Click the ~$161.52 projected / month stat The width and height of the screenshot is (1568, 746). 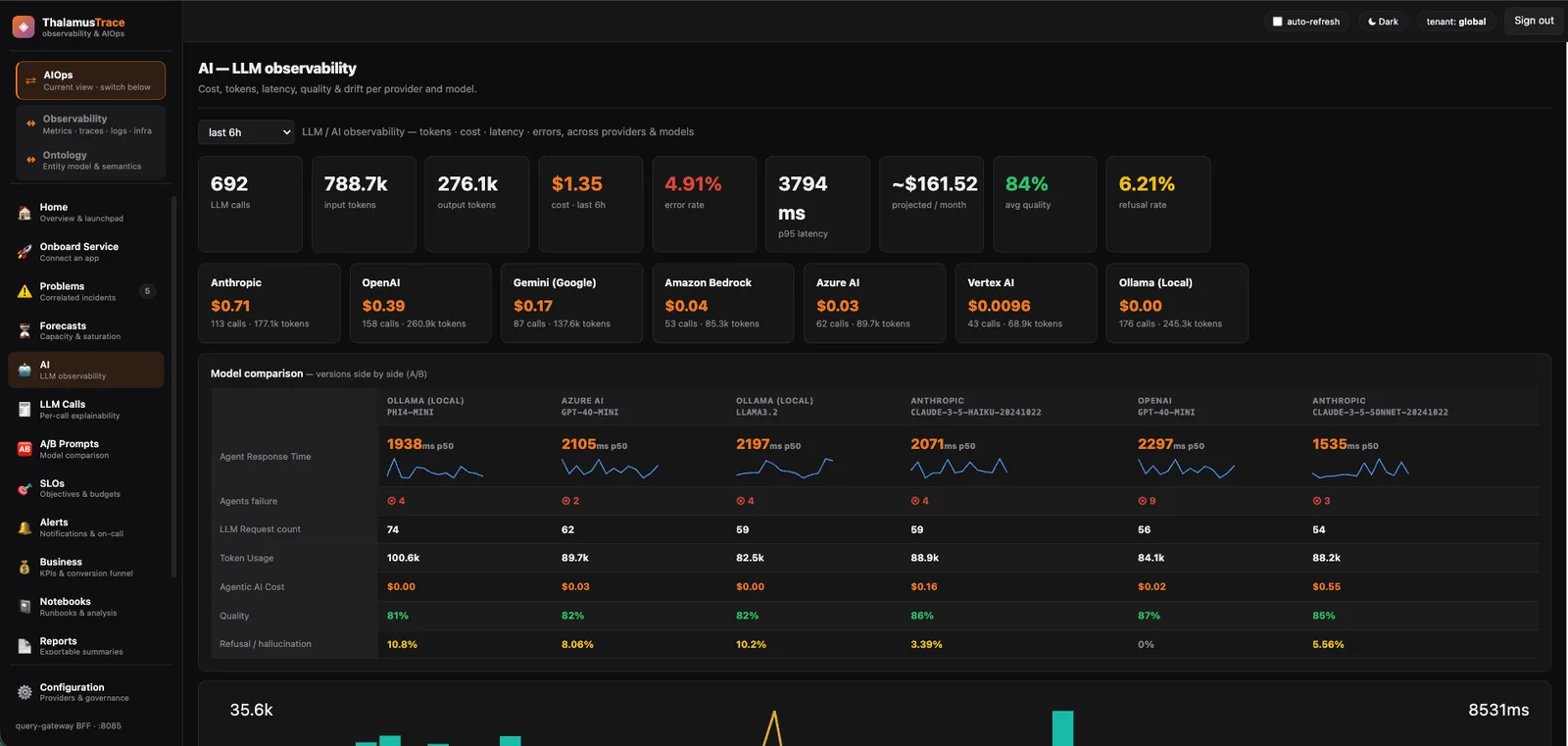tap(931, 204)
